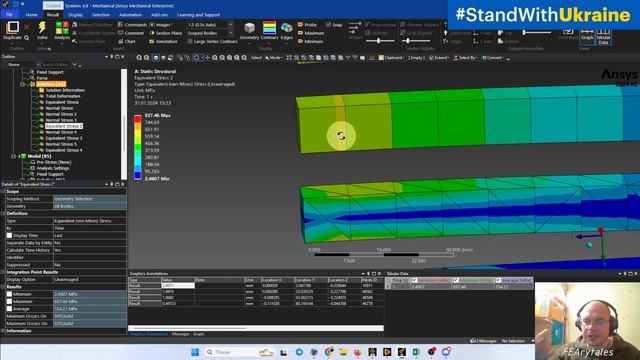Toggle the Maximum result checkbox
The image size is (640, 360).
pos(9,301)
